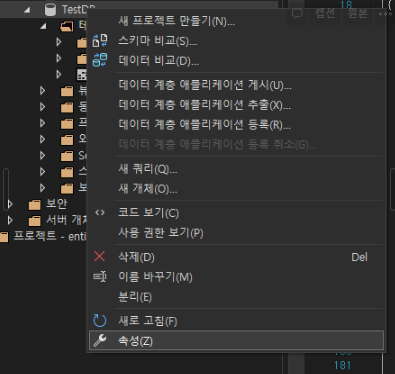Click the circular refresh icon for 새로 고침
395x374 pixels.
click(x=100, y=321)
